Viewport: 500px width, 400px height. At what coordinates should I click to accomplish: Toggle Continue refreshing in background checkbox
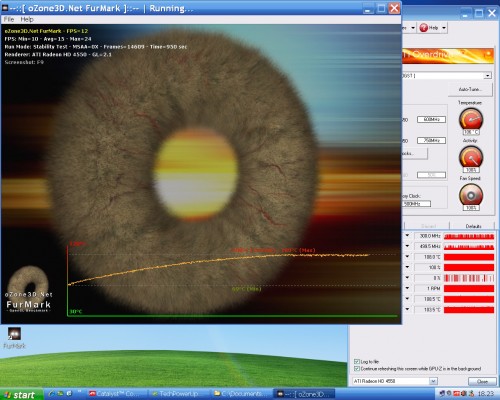357,369
